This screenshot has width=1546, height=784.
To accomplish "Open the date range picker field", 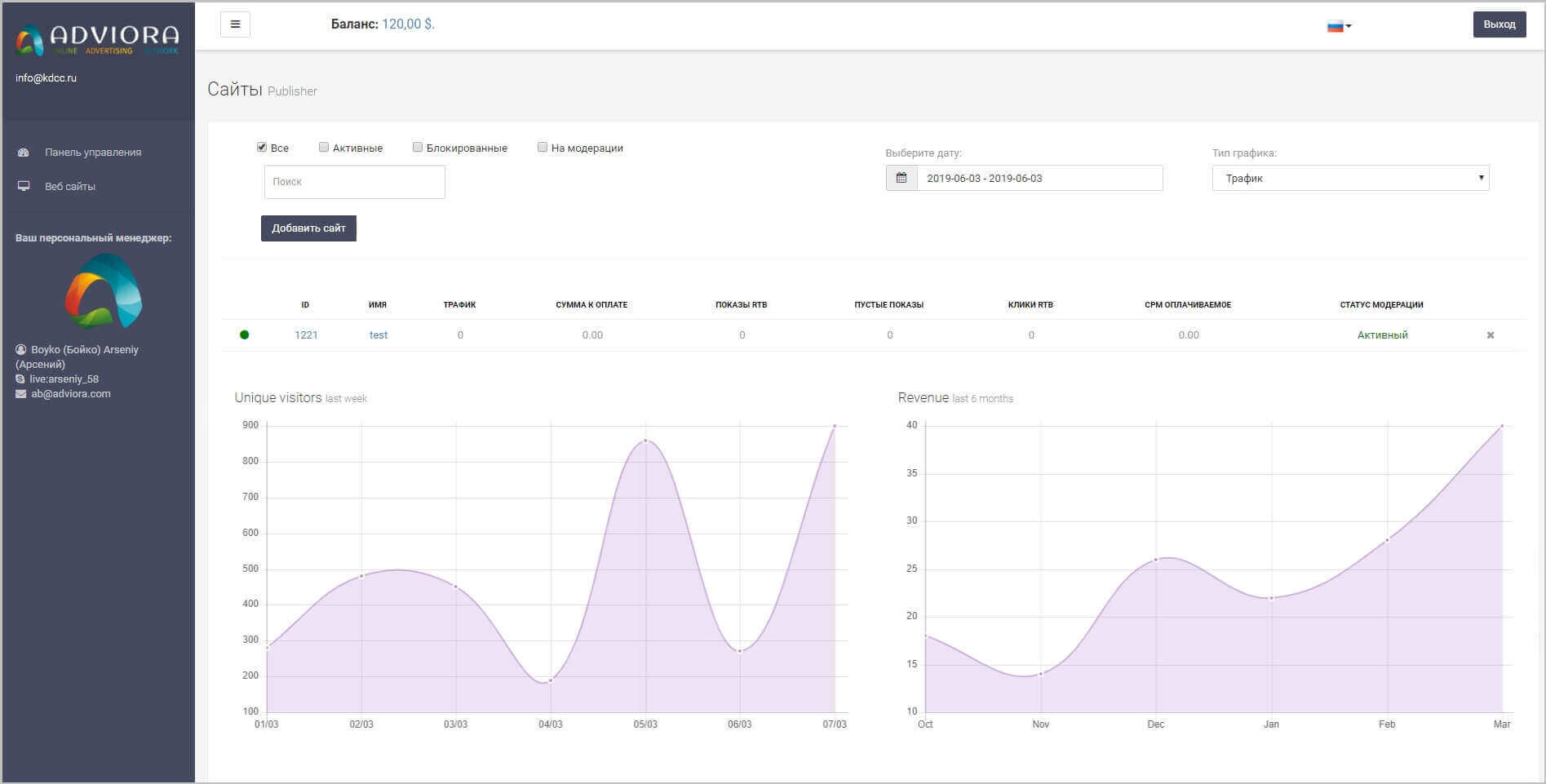I will (1039, 178).
